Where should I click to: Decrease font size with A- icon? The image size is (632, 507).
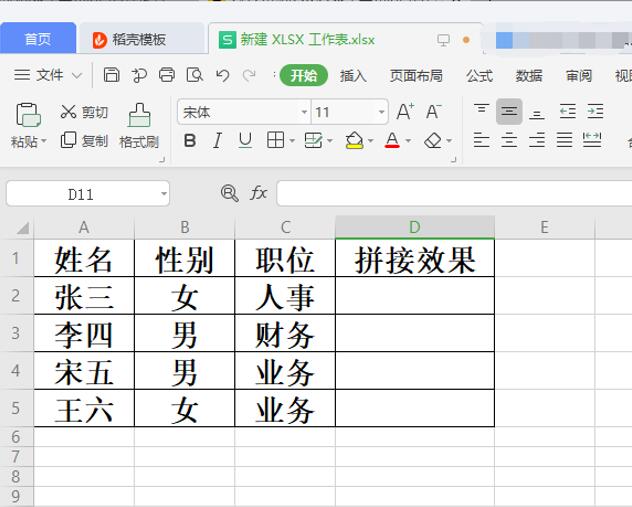click(x=433, y=111)
